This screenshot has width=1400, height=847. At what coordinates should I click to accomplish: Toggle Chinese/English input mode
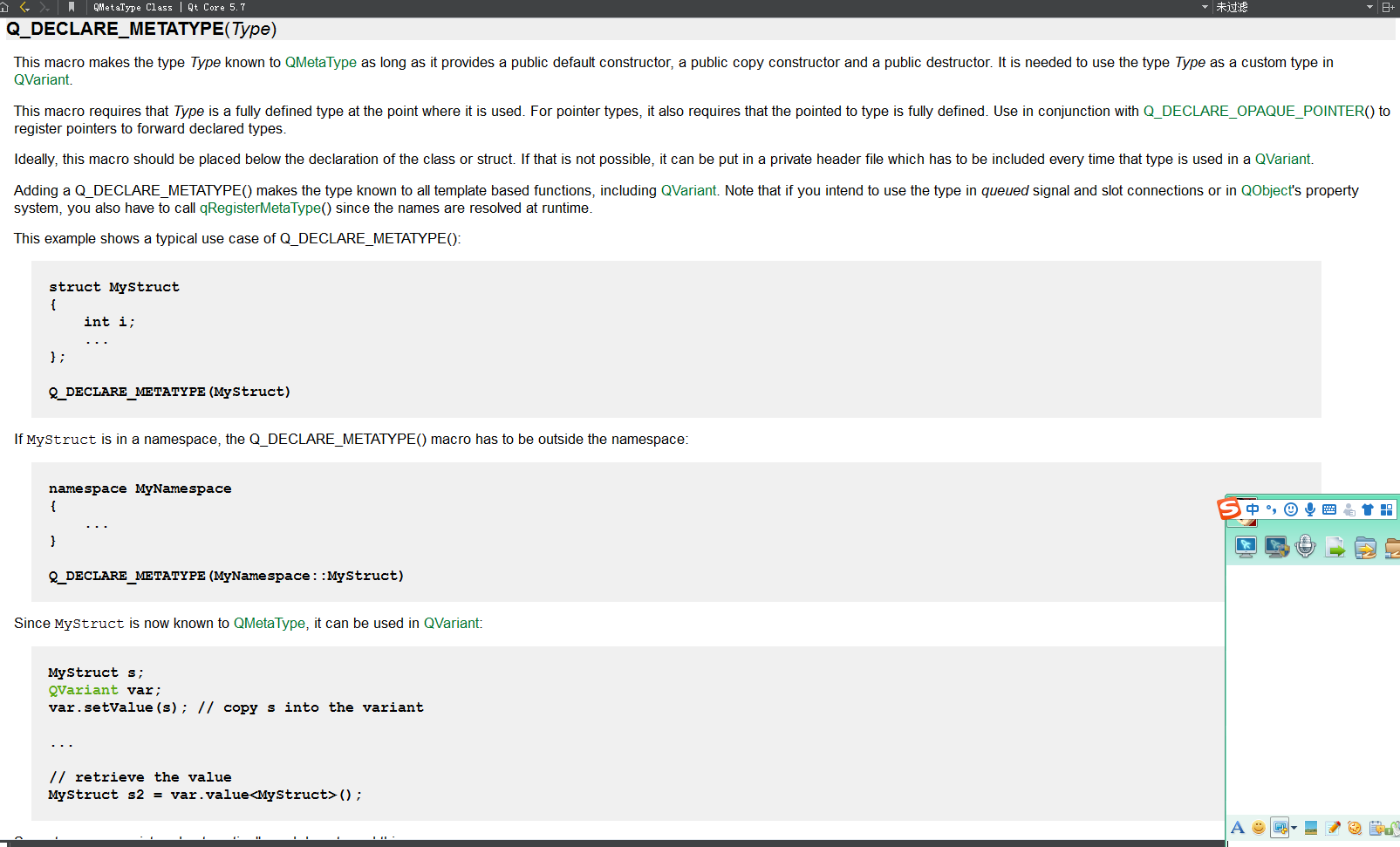point(1253,509)
